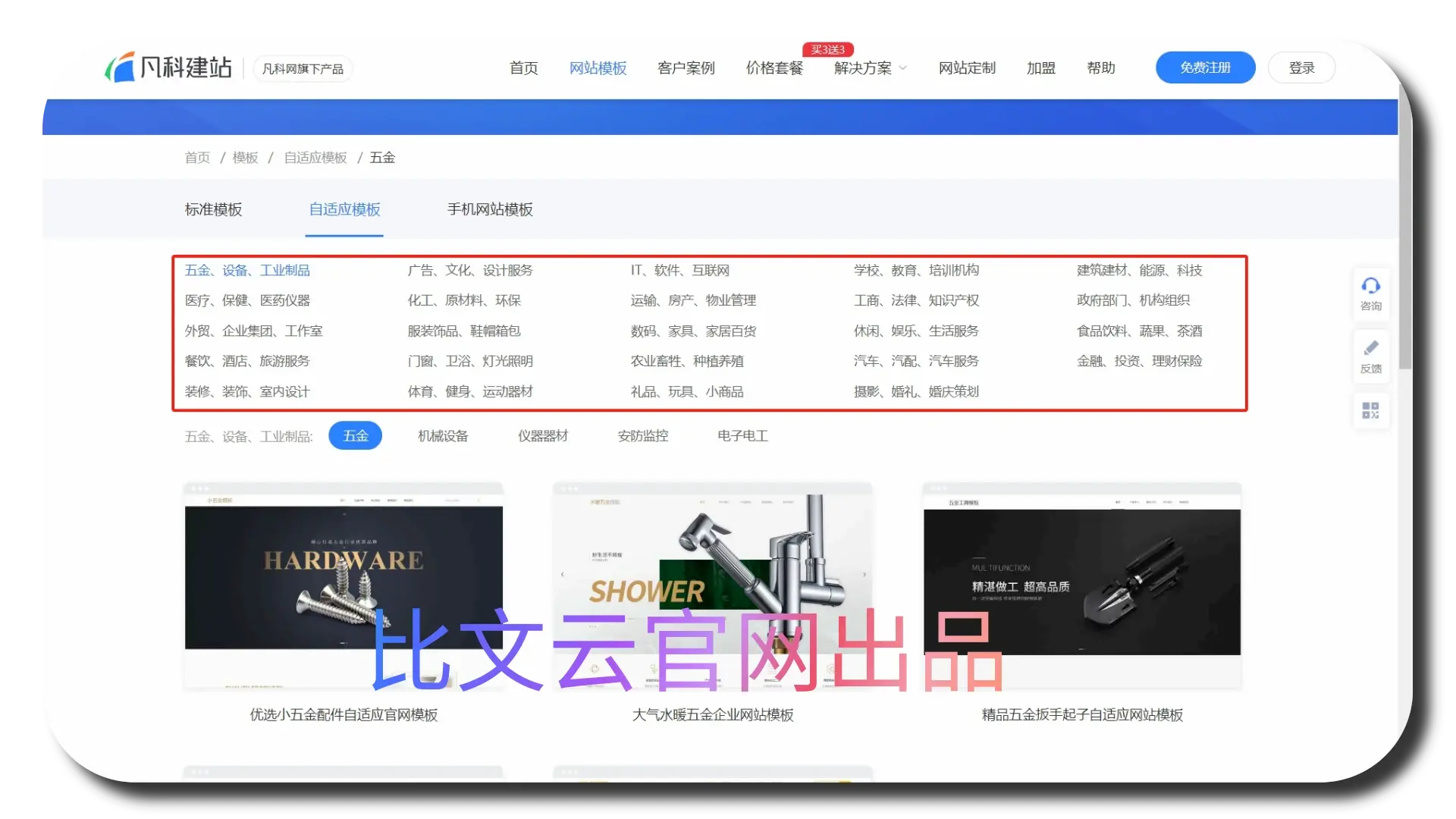This screenshot has height=819, width=1456.
Task: Go to 自适应模板 in the breadcrumb
Action: coord(315,158)
